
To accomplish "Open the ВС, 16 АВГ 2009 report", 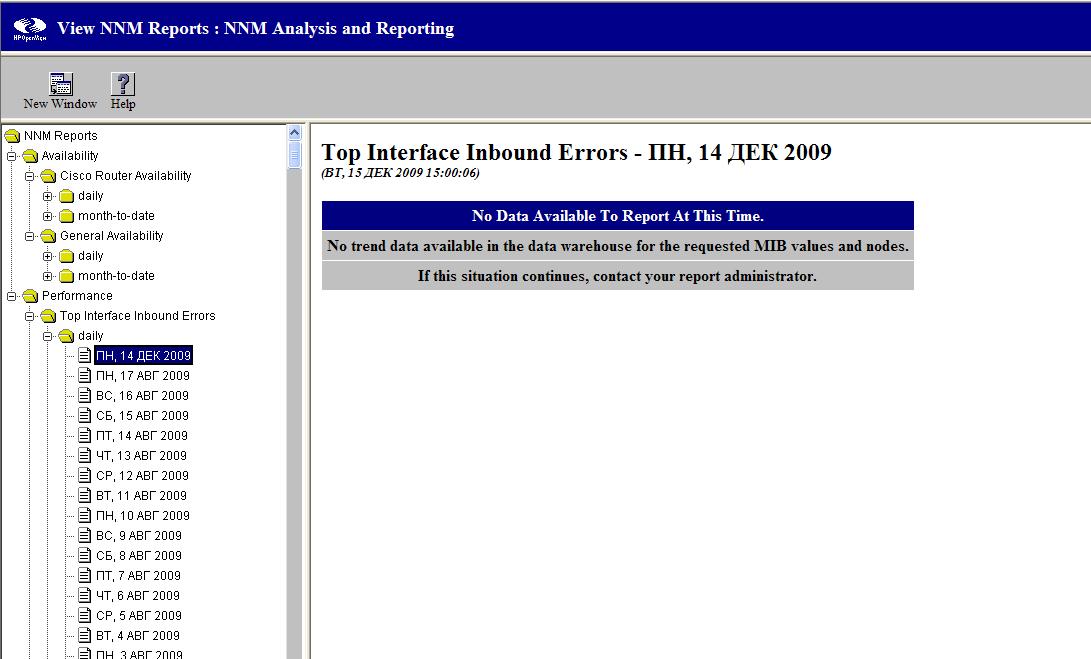I will tap(142, 396).
